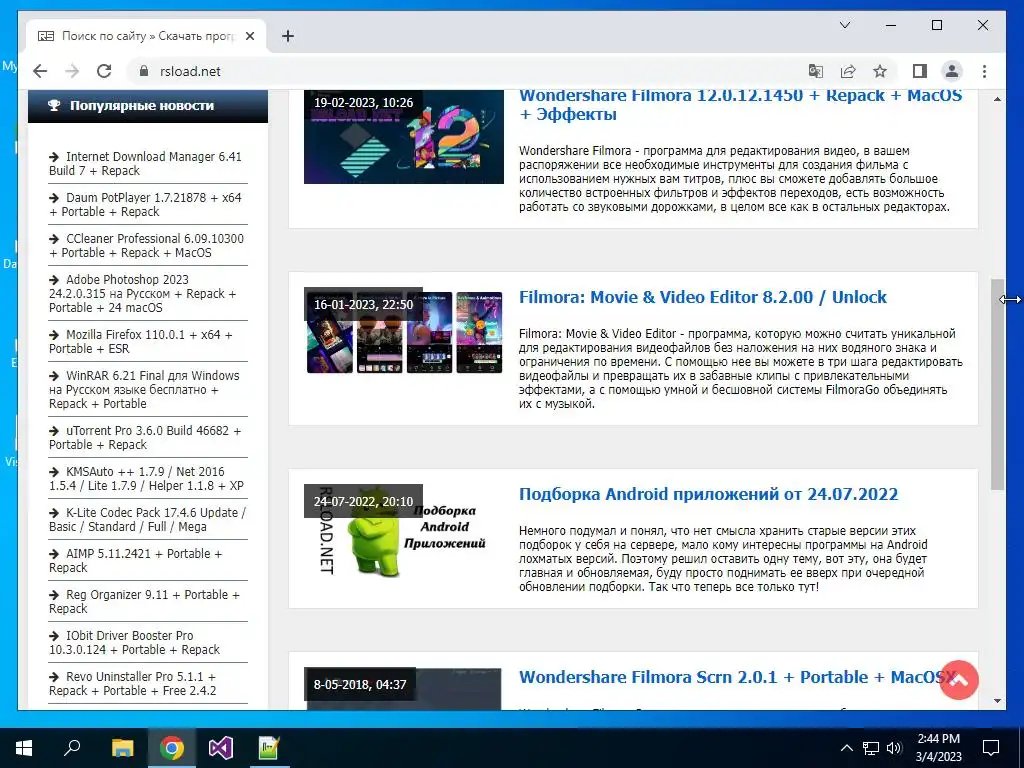Bookmark this page with the star icon
The height and width of the screenshot is (768, 1024).
(880, 71)
